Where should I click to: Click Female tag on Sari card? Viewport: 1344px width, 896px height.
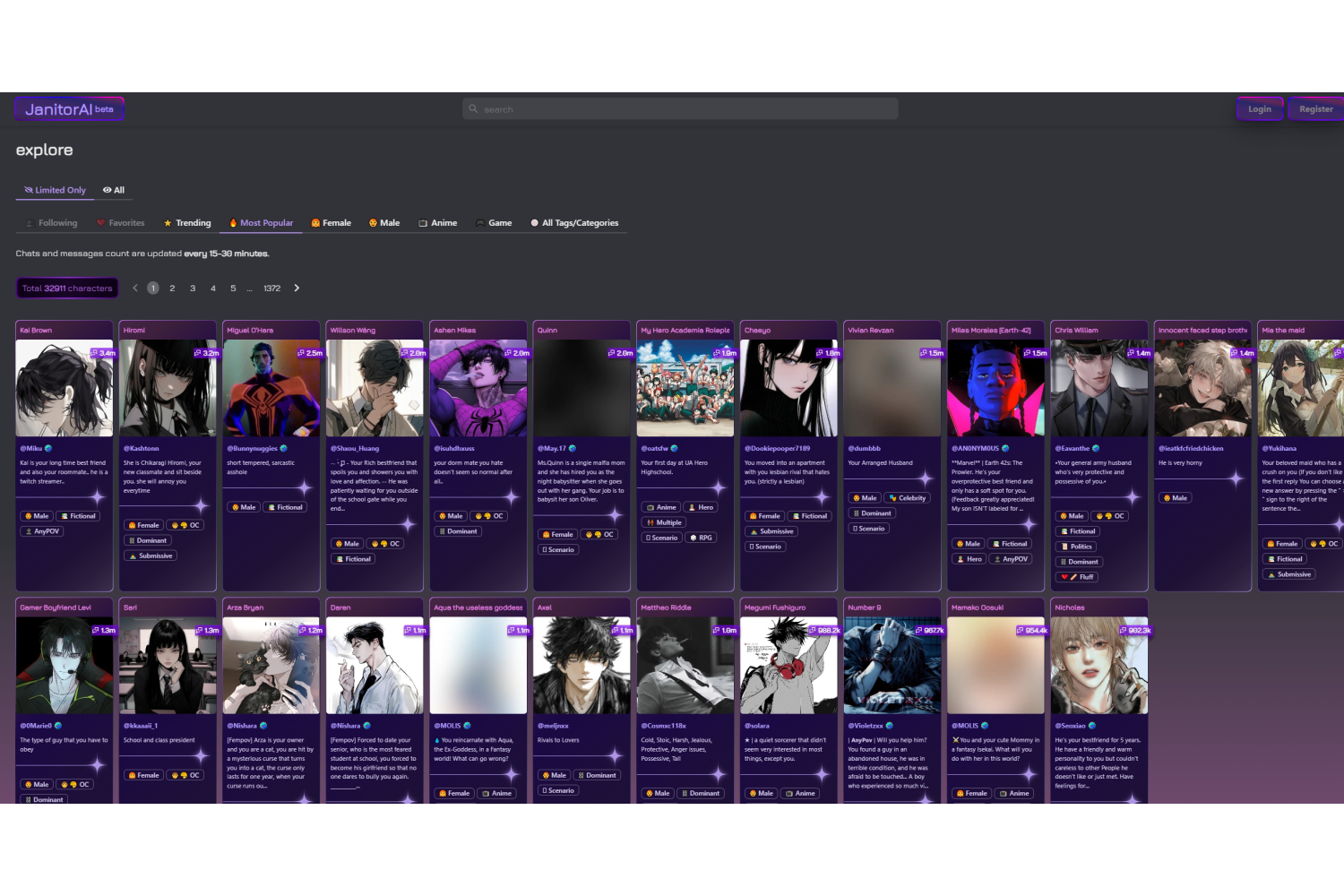tap(144, 776)
